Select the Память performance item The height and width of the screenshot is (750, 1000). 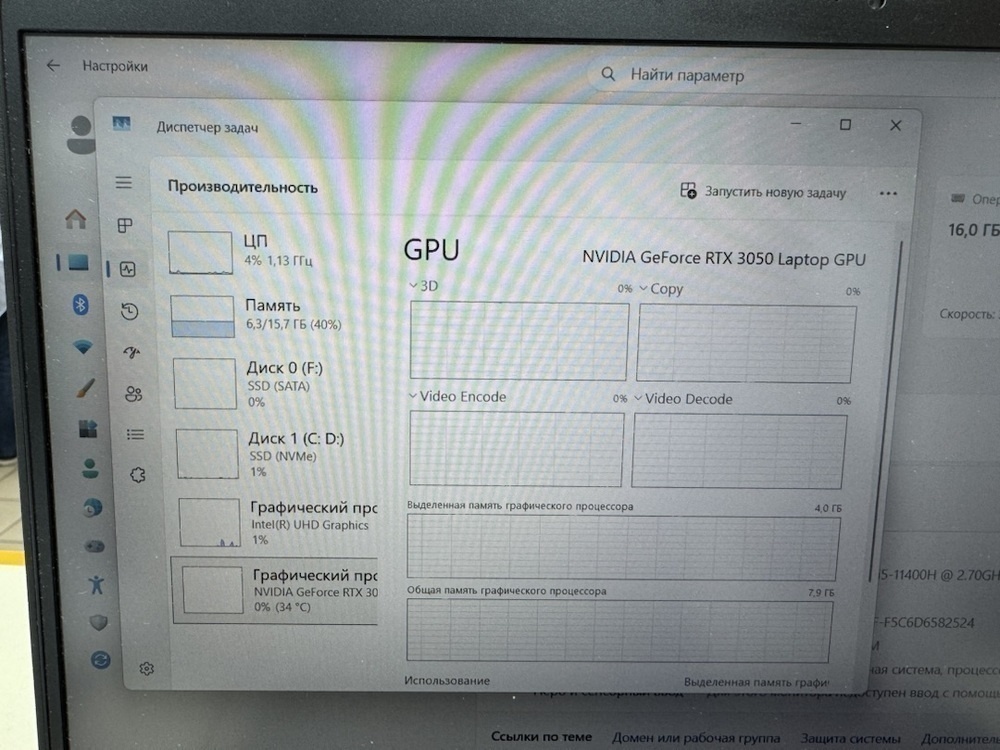point(274,316)
